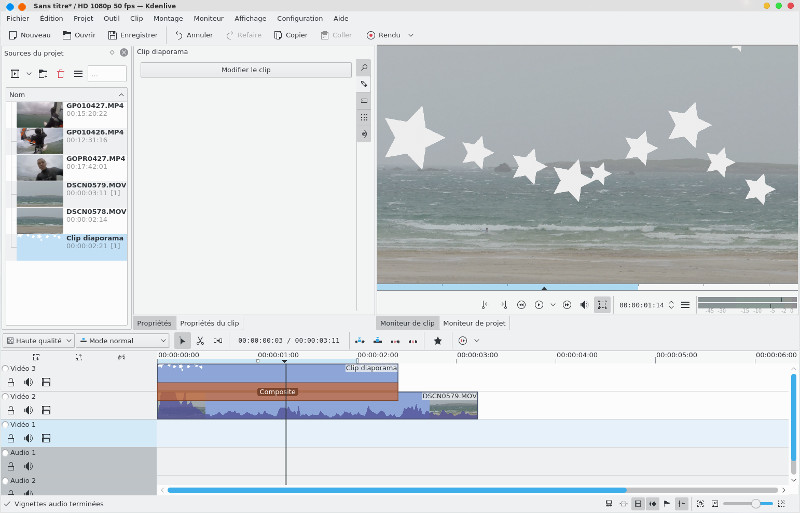The image size is (800, 513).
Task: Adjust the timeline zoom slider
Action: 756,504
